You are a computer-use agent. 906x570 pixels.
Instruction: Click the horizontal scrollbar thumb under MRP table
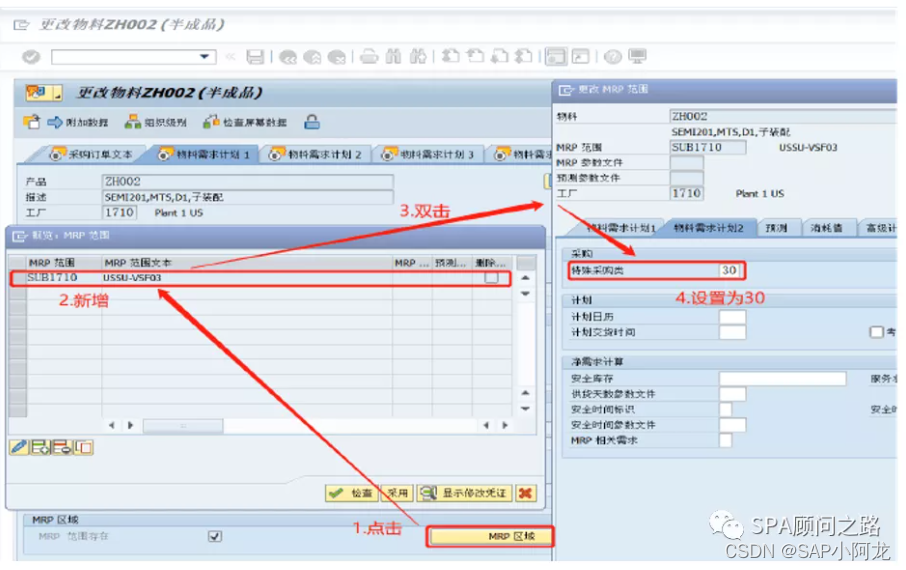click(x=183, y=425)
